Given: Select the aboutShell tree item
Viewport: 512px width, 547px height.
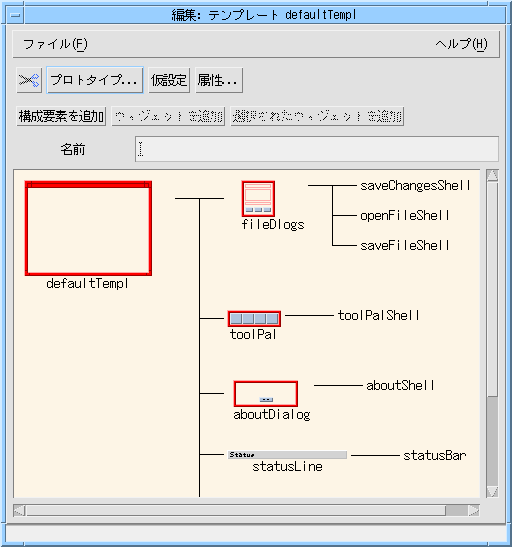Looking at the screenshot, I should click(x=400, y=385).
